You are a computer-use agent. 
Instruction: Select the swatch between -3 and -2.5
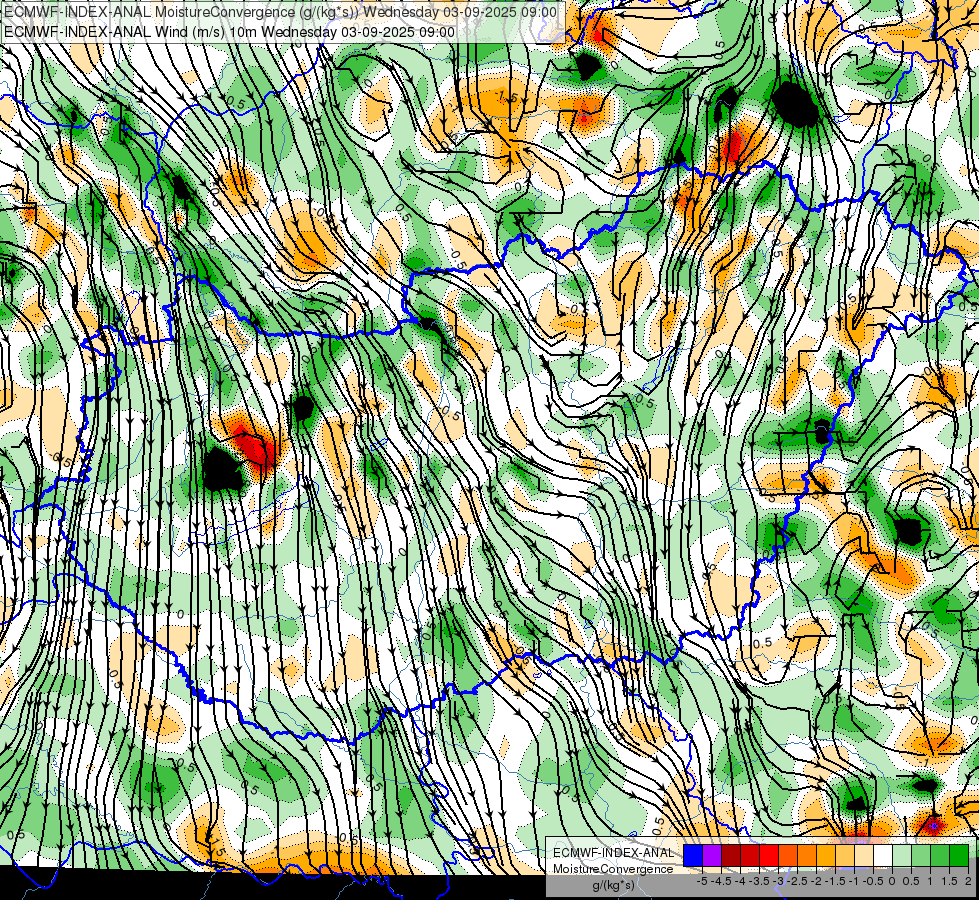pos(788,855)
